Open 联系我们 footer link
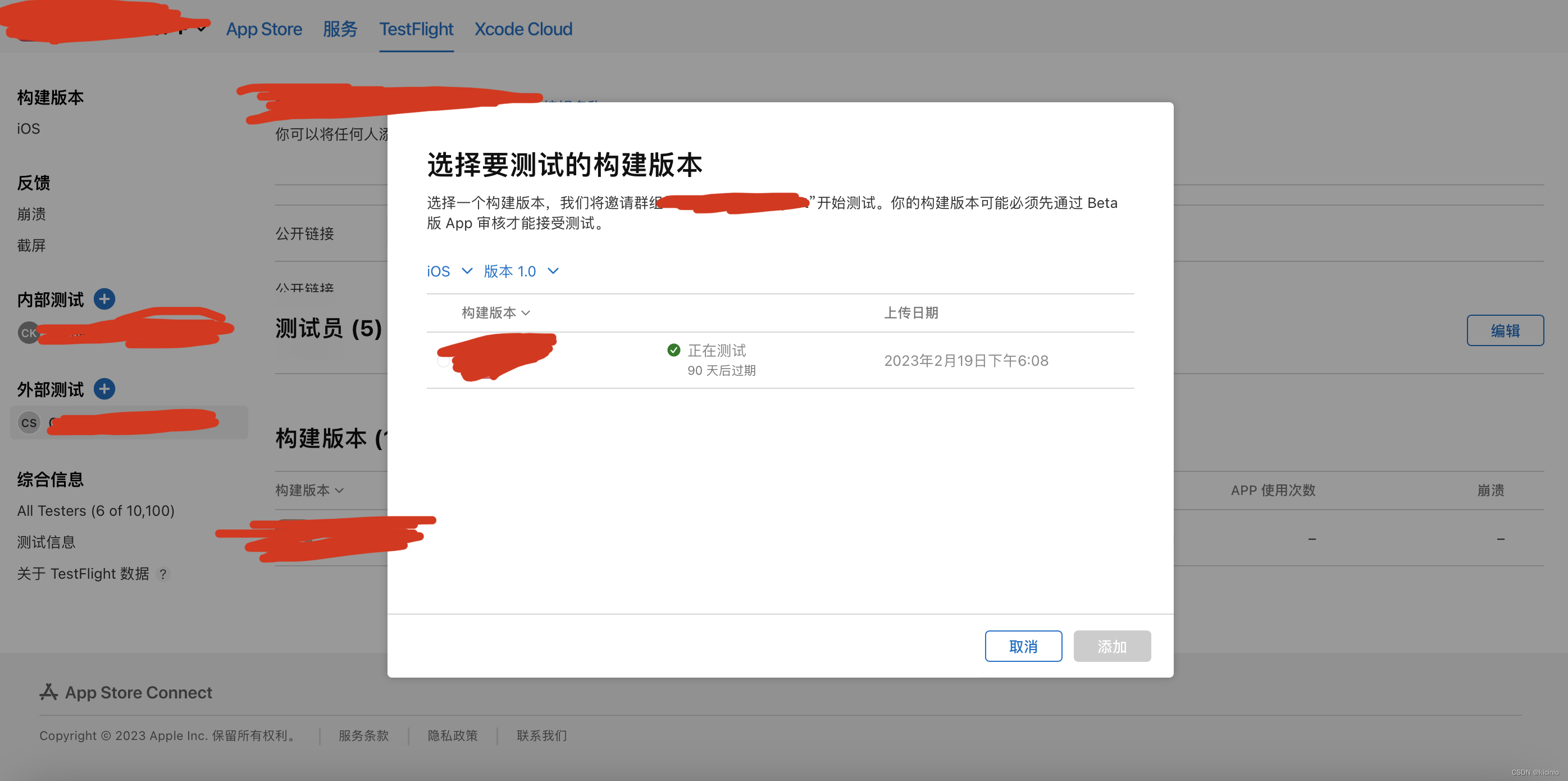Screen dimensions: 1568x781 [x=542, y=735]
